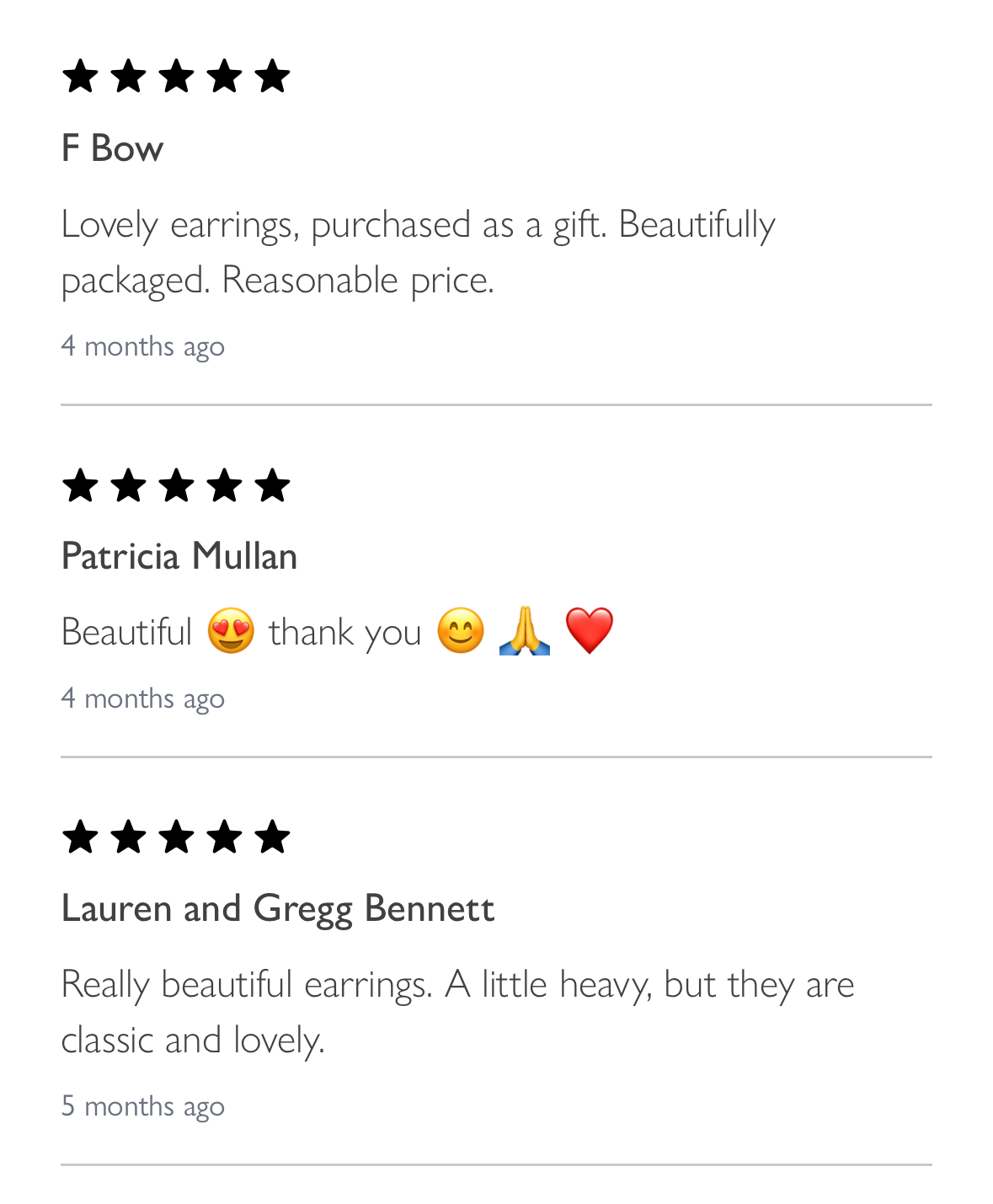Click the second star in F Bow's rating

tap(128, 76)
